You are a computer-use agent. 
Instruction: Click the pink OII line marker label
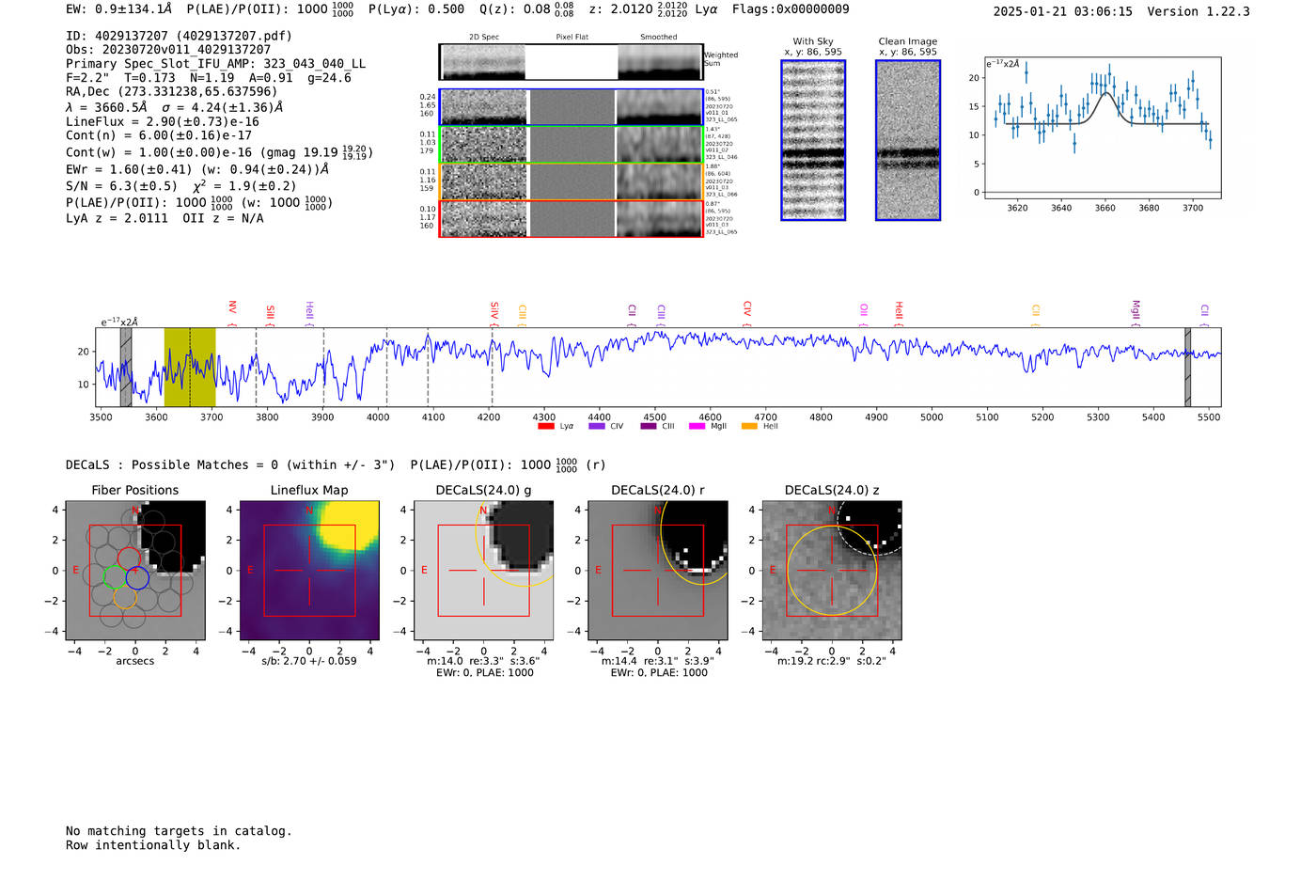coord(864,310)
